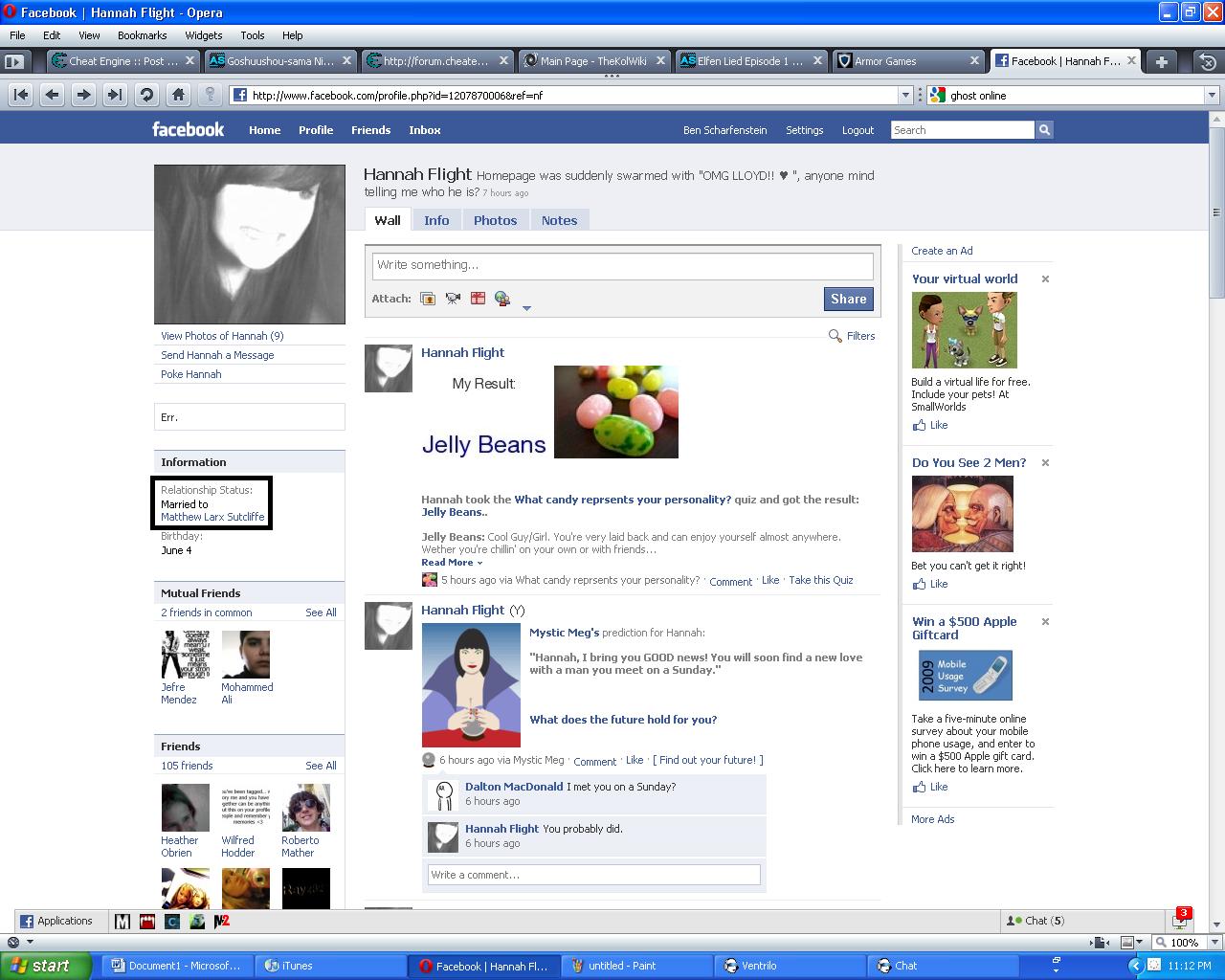Screen dimensions: 1225x980
Task: Click the Windows start button
Action: 44,966
